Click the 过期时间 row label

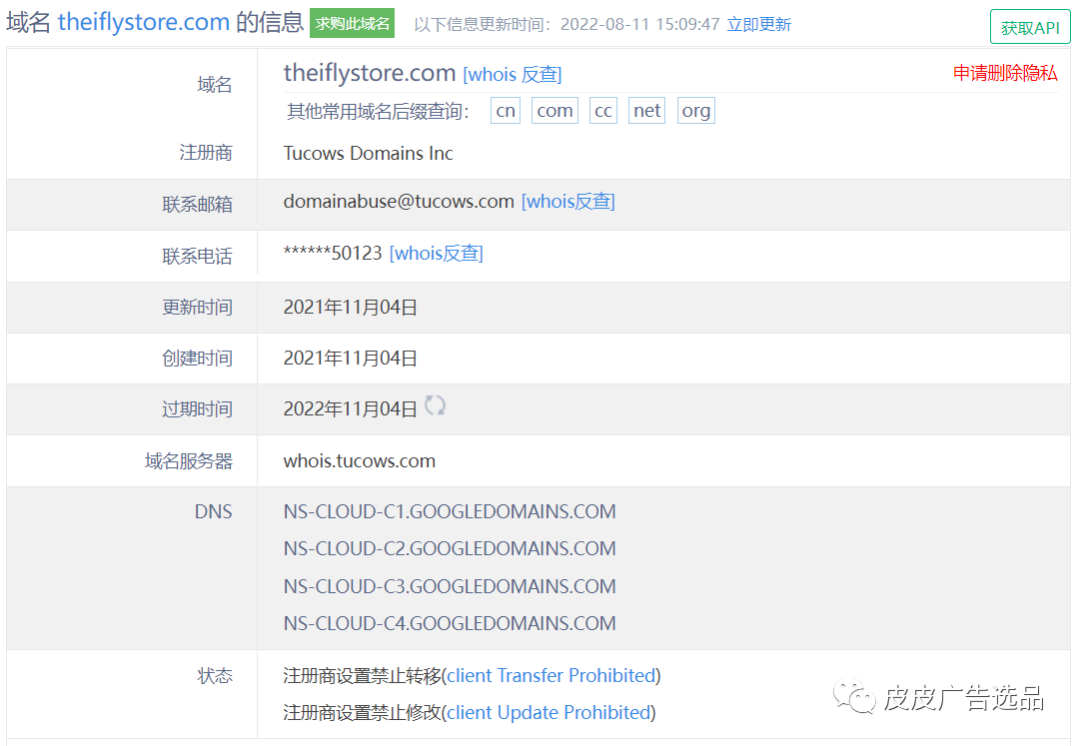(x=197, y=409)
